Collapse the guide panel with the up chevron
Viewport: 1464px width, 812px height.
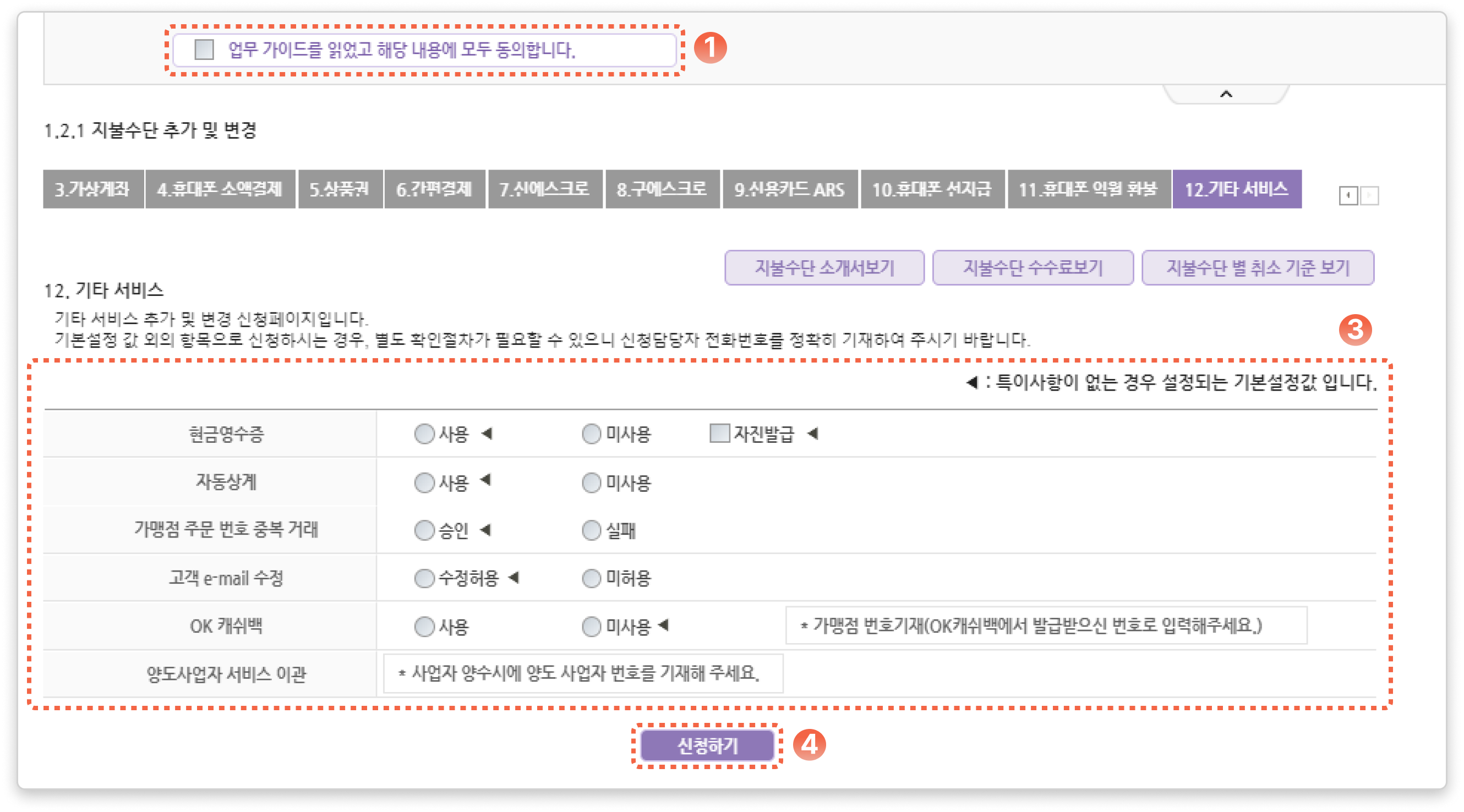[x=1226, y=94]
